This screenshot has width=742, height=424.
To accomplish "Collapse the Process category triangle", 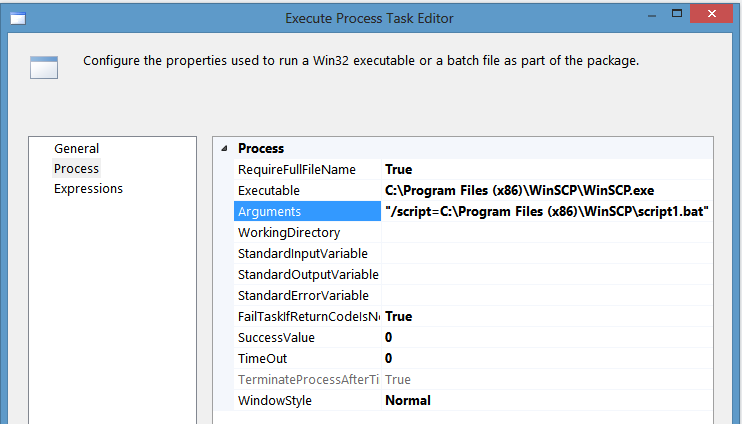I will 224,149.
